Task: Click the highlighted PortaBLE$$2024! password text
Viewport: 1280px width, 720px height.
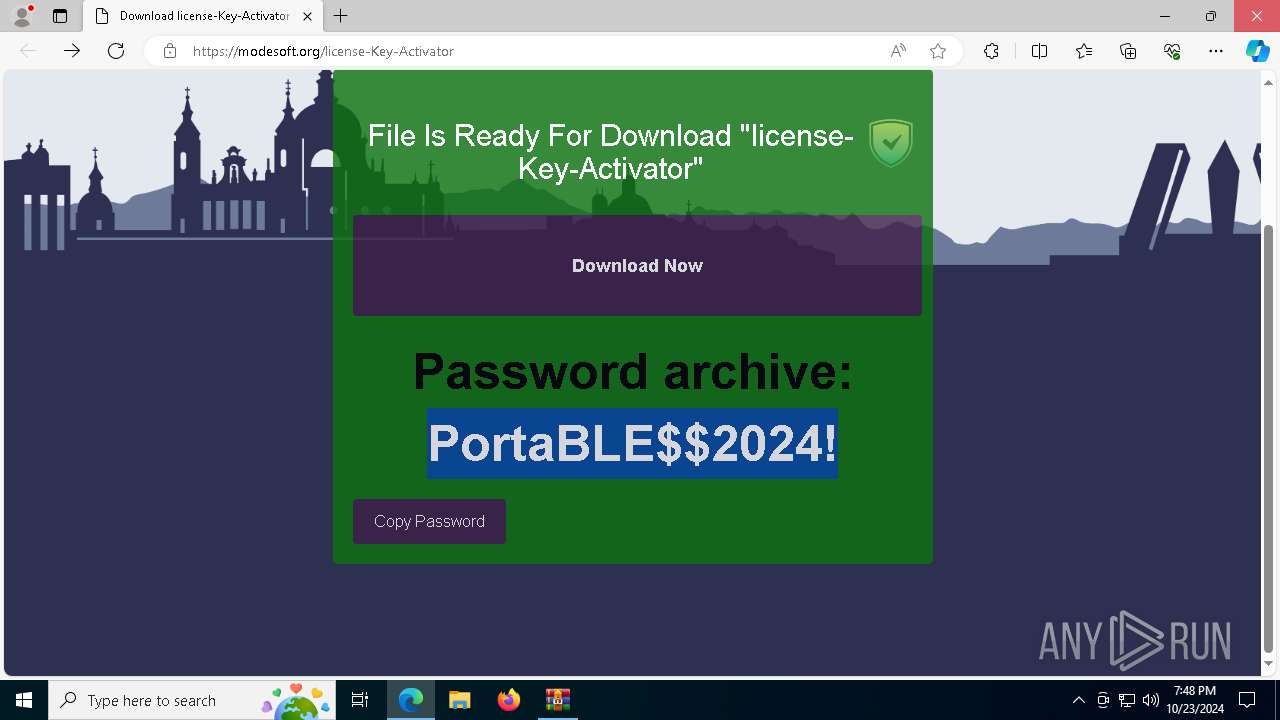Action: pyautogui.click(x=632, y=443)
